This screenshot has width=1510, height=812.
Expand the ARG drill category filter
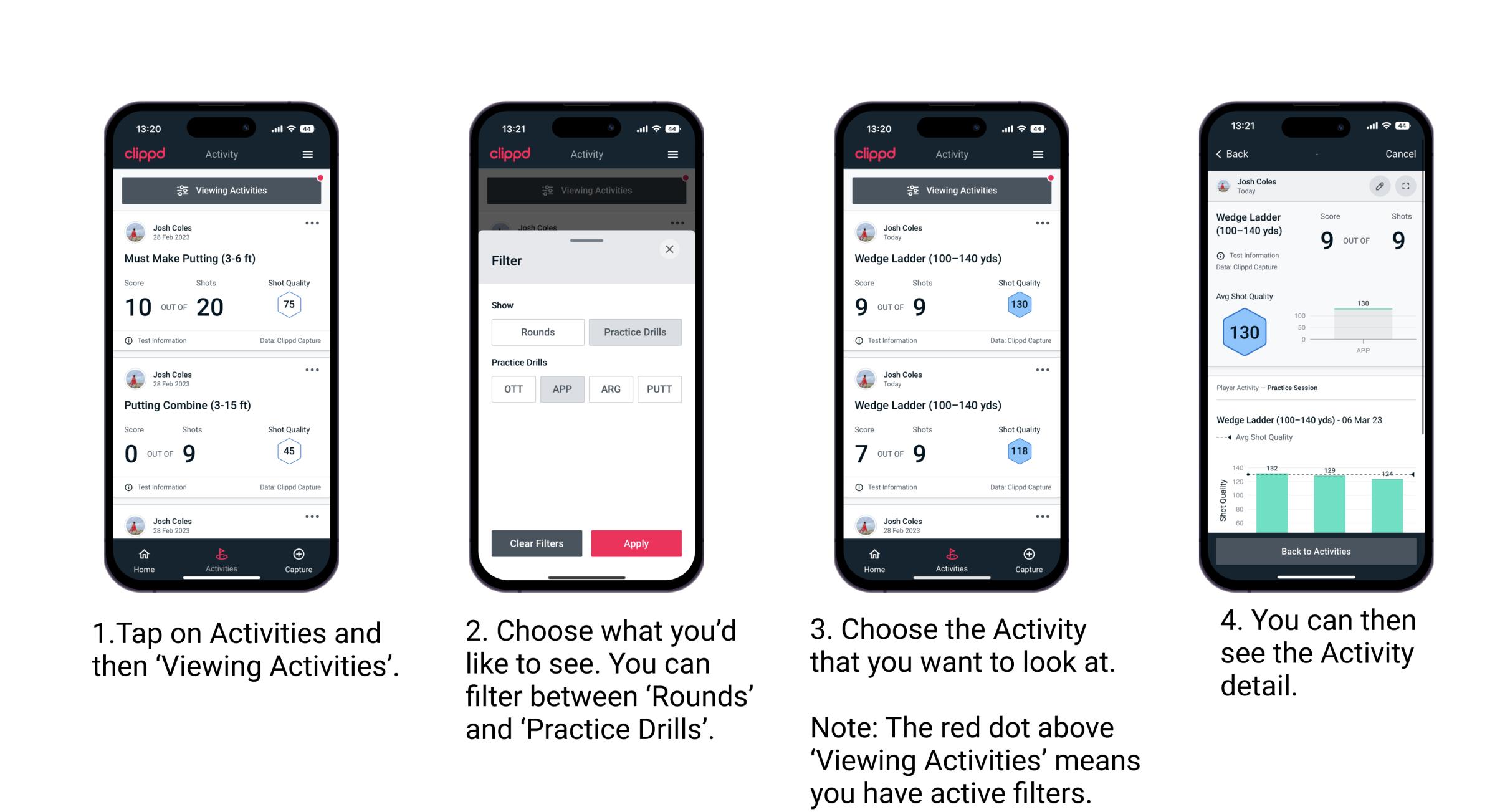pyautogui.click(x=610, y=389)
